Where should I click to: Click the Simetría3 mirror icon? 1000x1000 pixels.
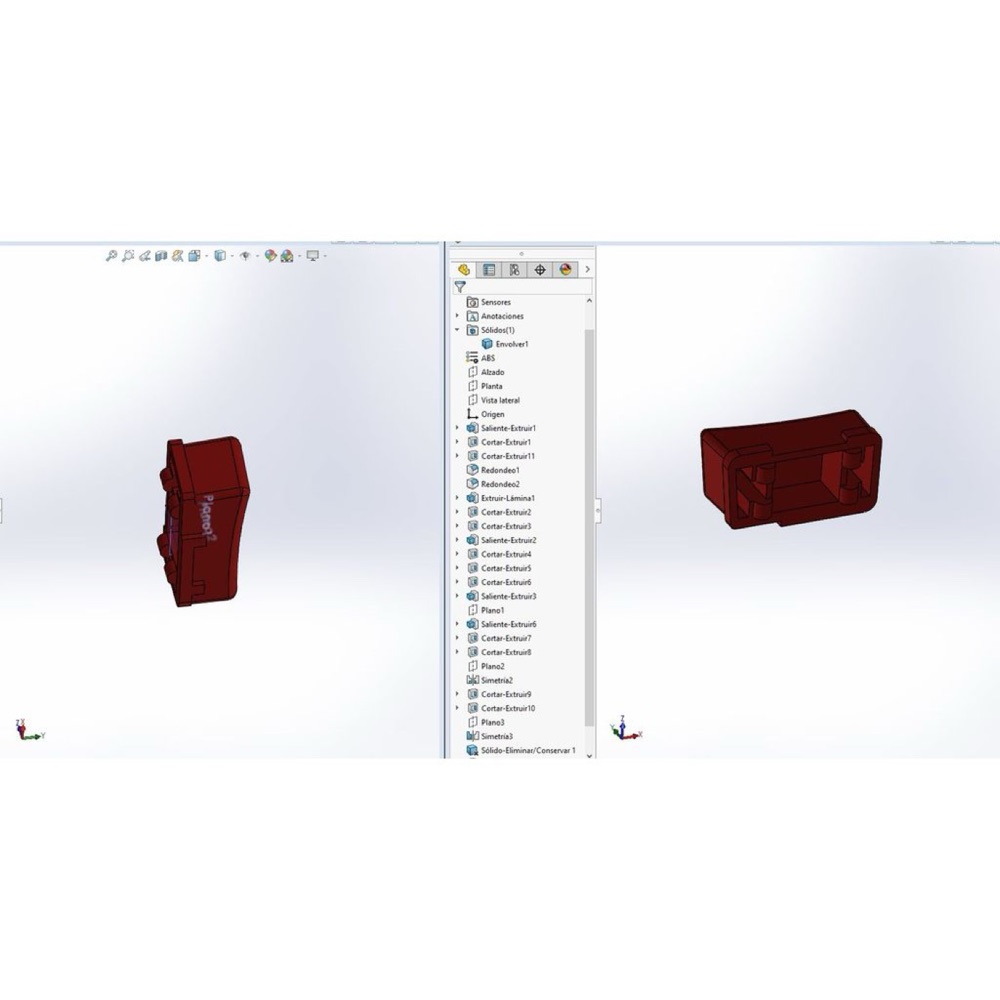pyautogui.click(x=473, y=737)
